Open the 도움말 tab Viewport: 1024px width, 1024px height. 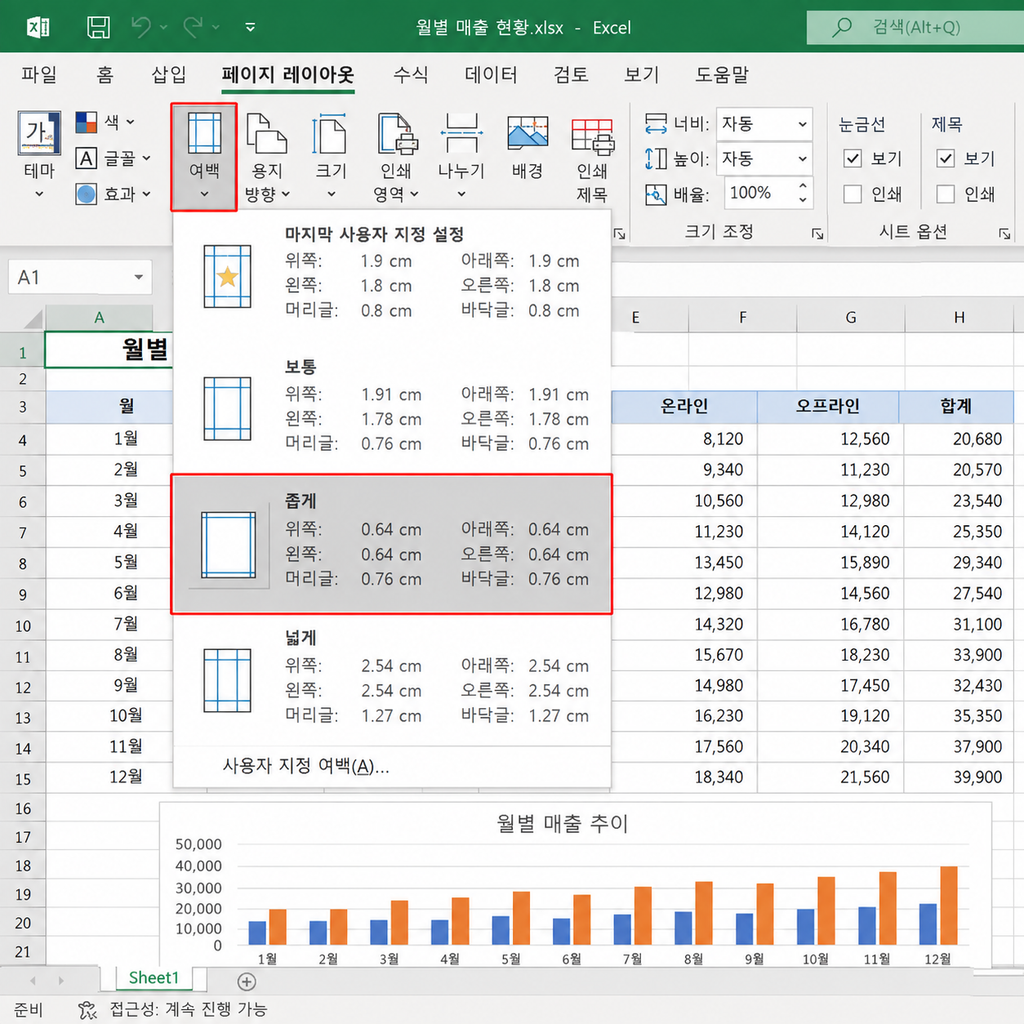(722, 74)
